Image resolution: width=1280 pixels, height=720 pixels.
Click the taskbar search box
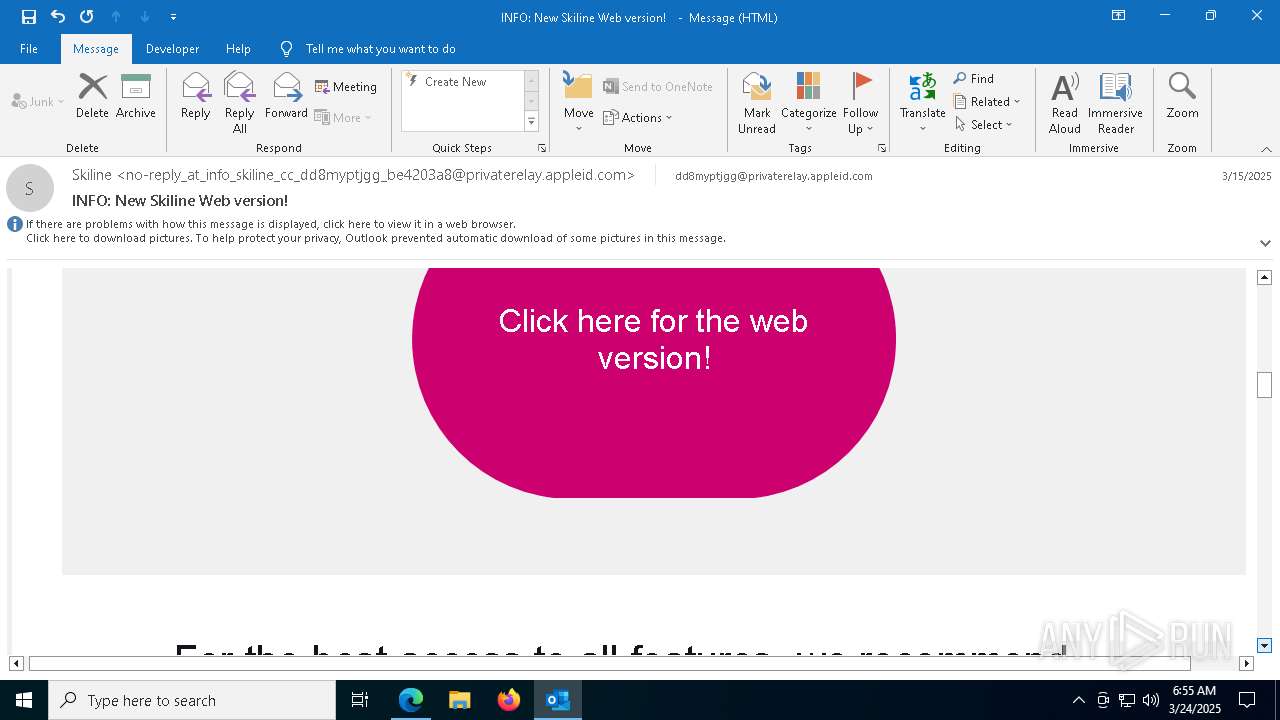(192, 700)
